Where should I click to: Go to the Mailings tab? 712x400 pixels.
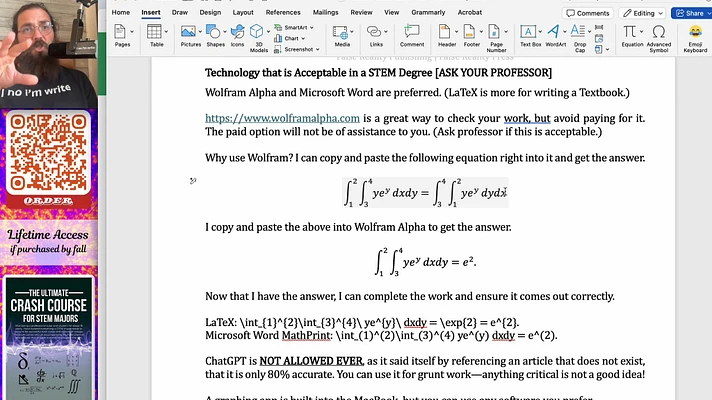[x=325, y=12]
